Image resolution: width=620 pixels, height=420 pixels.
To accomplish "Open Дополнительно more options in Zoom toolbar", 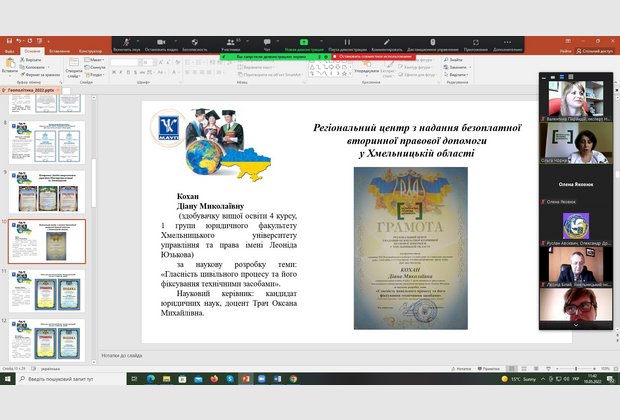I will [507, 44].
